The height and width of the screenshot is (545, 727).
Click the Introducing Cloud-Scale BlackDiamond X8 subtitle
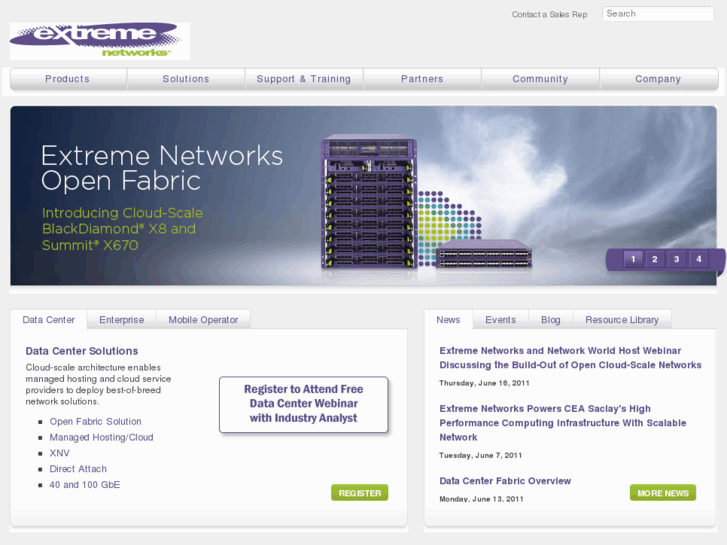pyautogui.click(x=122, y=229)
